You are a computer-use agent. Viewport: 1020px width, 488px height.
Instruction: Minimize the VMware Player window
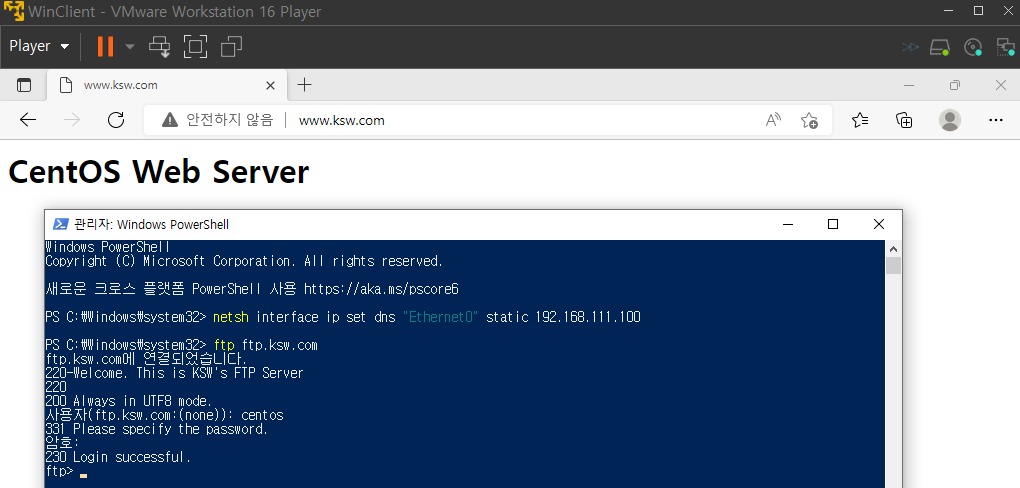(x=949, y=11)
